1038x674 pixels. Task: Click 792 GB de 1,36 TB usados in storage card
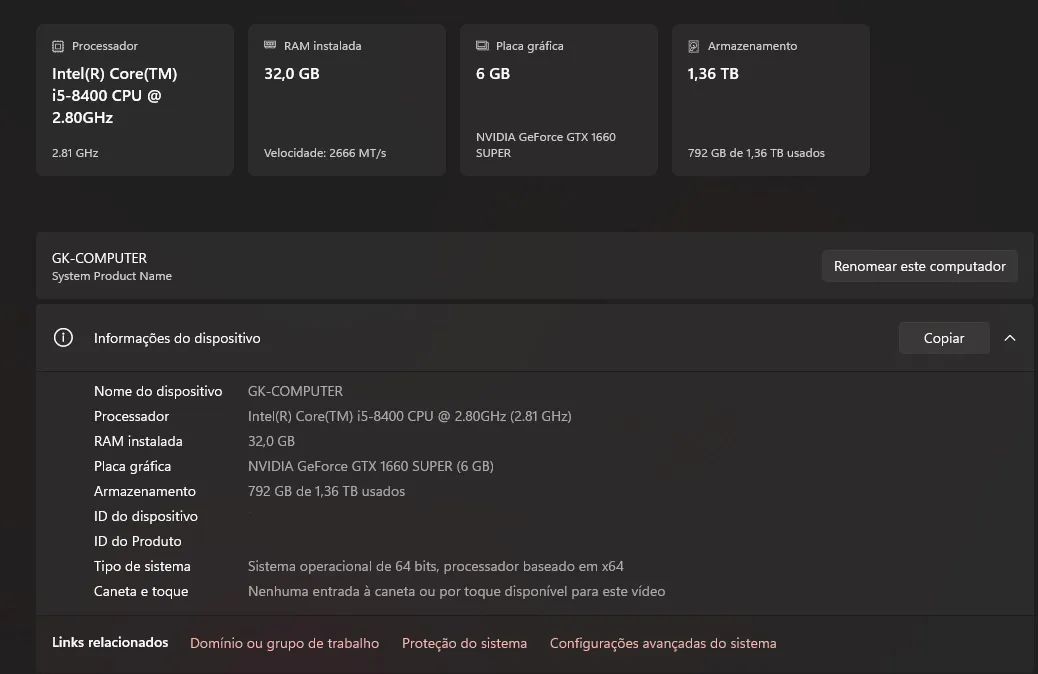tap(757, 153)
